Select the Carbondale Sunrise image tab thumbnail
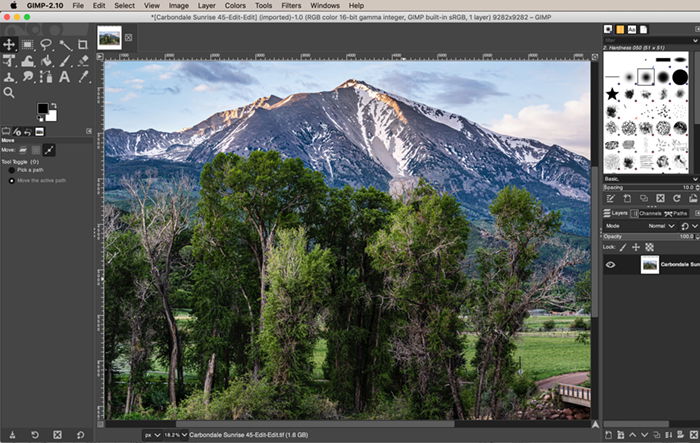 click(109, 38)
